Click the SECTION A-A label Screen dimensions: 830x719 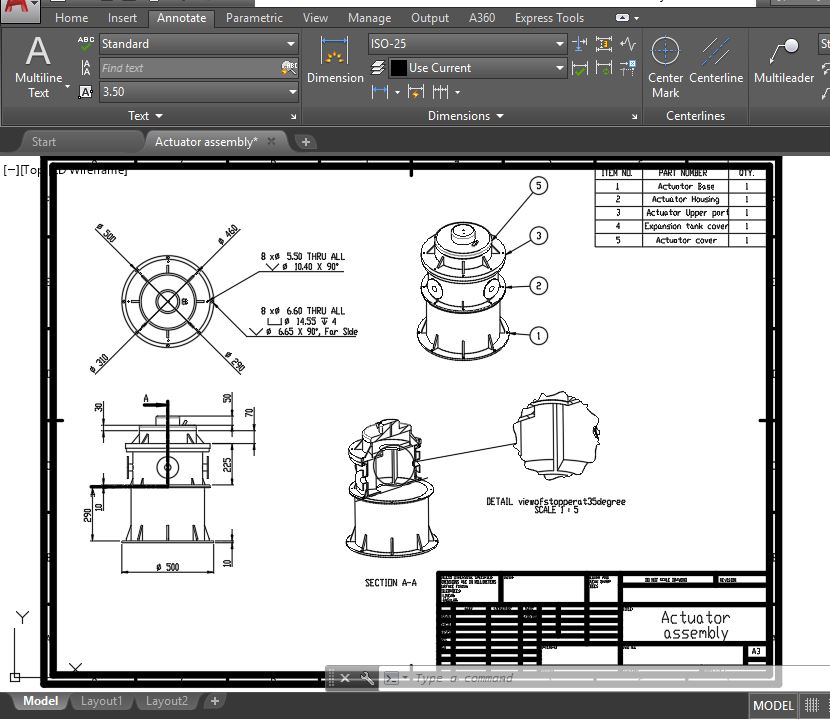pyautogui.click(x=391, y=583)
